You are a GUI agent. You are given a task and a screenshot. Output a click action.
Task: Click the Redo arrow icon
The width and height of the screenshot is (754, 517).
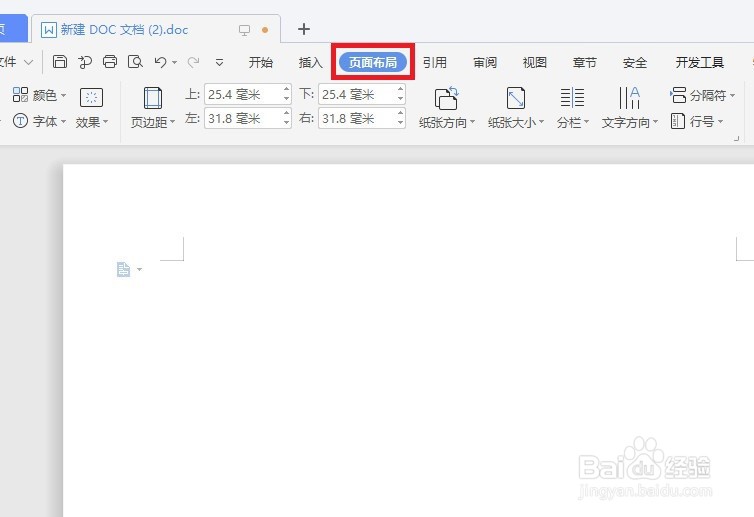pos(194,62)
